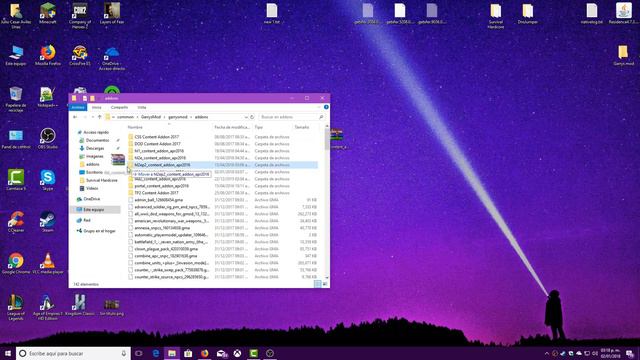Switch to the Compartir ribbon tab
The image size is (640, 360).
point(119,107)
